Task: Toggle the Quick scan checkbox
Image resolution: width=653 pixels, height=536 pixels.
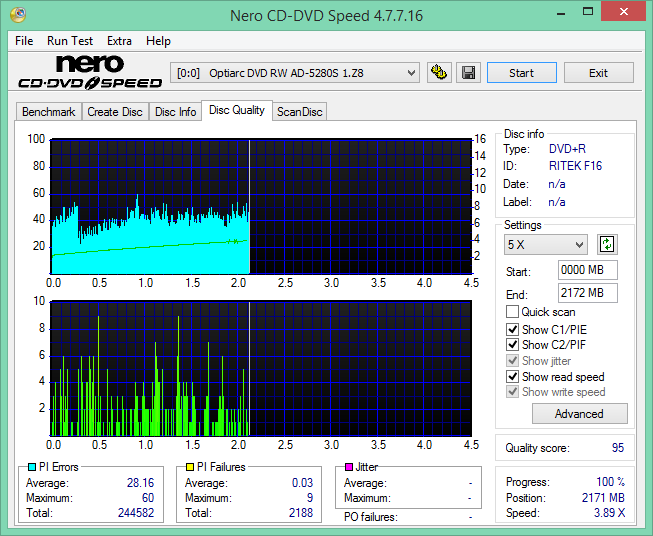Action: 512,312
